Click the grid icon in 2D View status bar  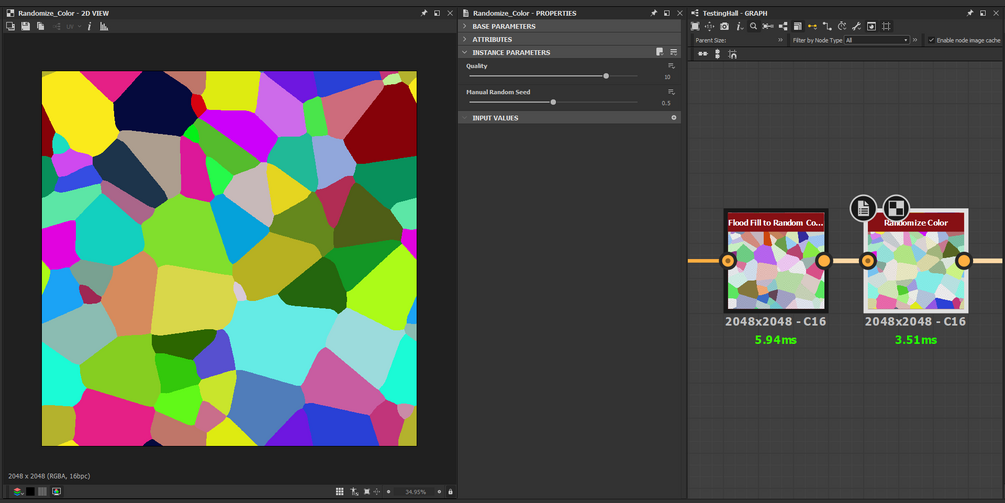(x=340, y=491)
